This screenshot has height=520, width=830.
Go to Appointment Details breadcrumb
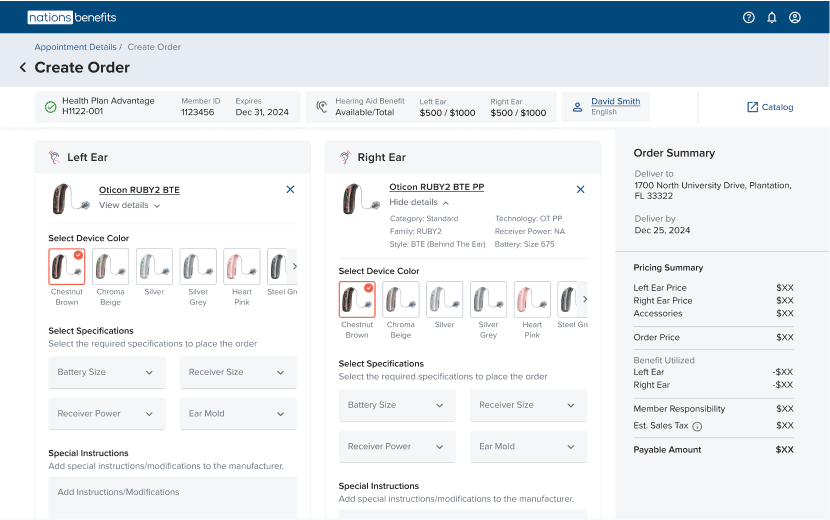pos(75,47)
